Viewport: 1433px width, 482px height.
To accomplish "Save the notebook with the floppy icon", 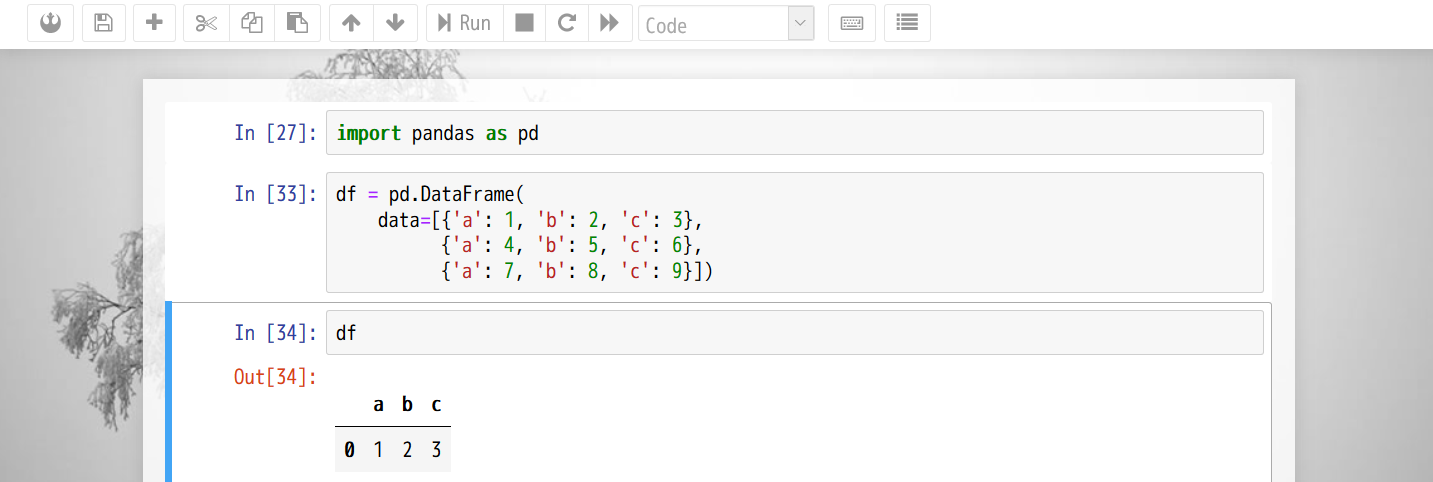I will [104, 23].
